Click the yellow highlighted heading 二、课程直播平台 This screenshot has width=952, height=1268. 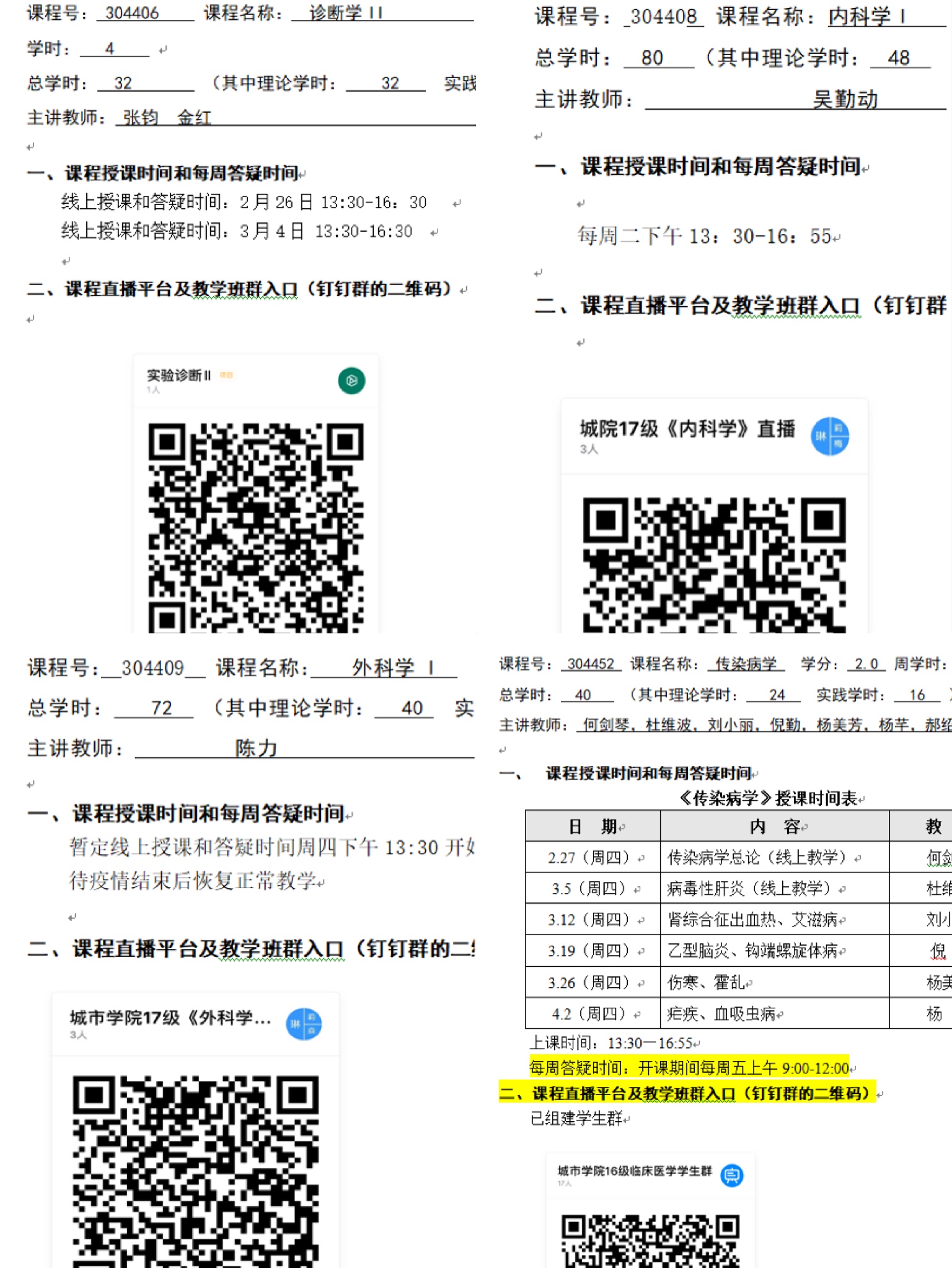click(687, 1093)
